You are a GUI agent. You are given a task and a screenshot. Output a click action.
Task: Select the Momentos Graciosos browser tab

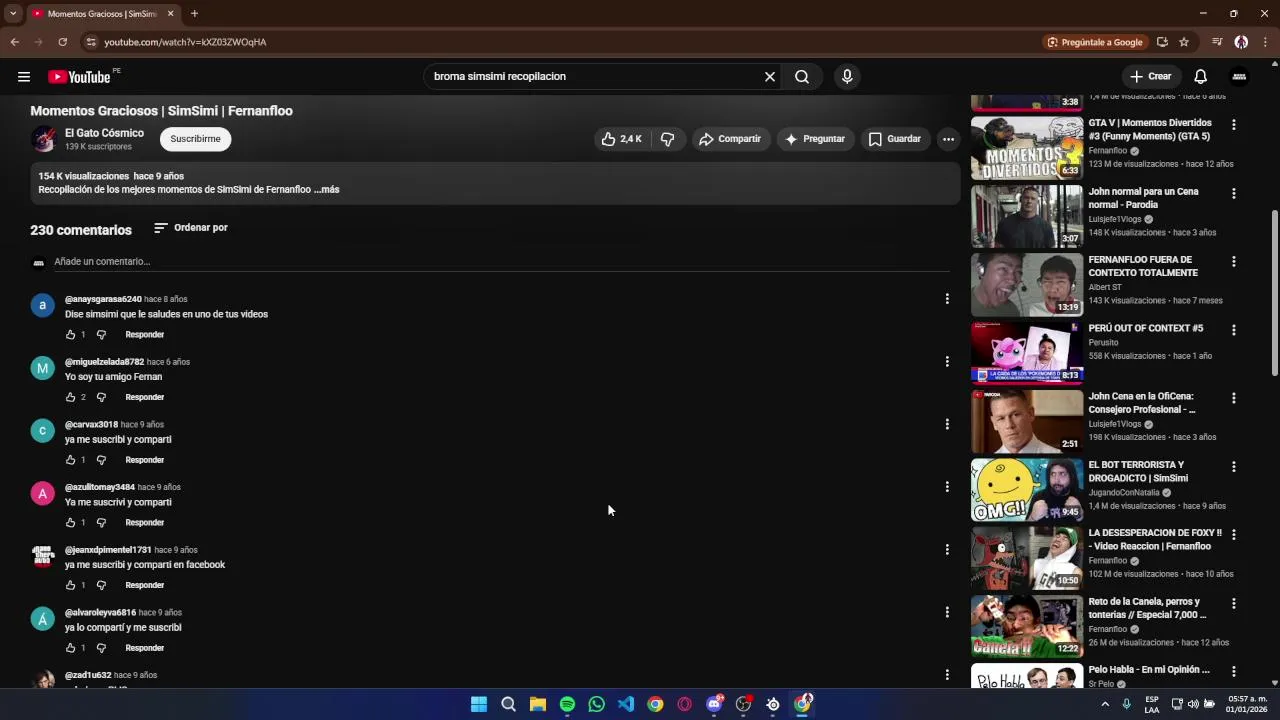click(x=103, y=14)
